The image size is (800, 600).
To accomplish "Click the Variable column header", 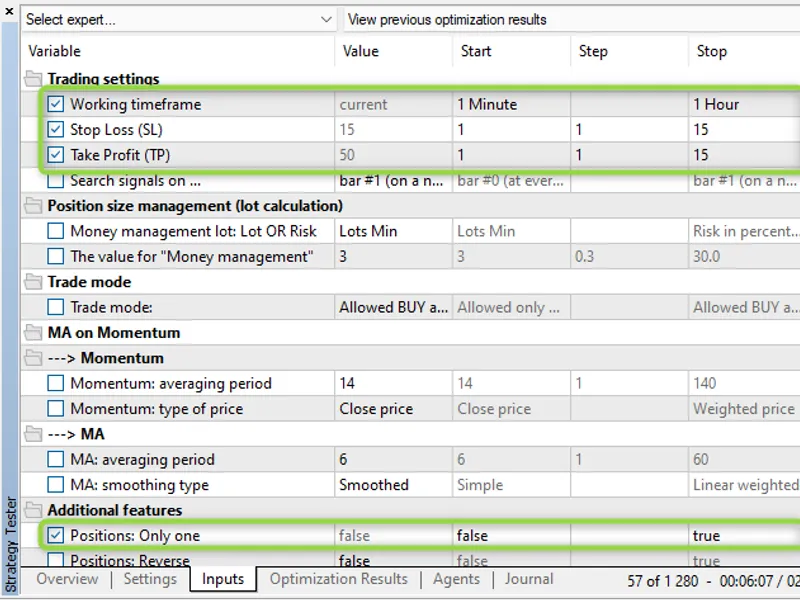I will coord(178,51).
